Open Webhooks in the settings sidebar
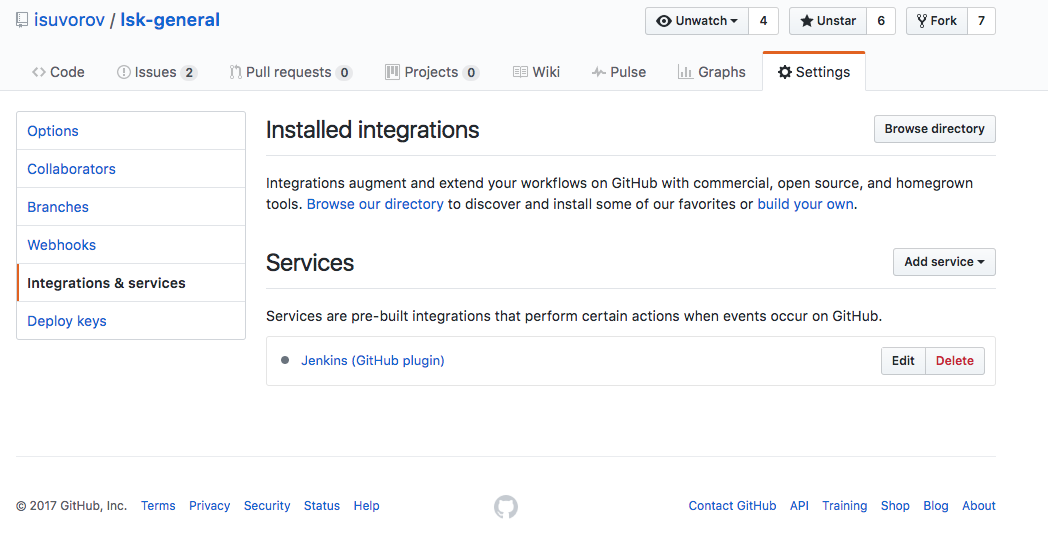Screen dimensions: 1048x557 pyautogui.click(x=131, y=245)
